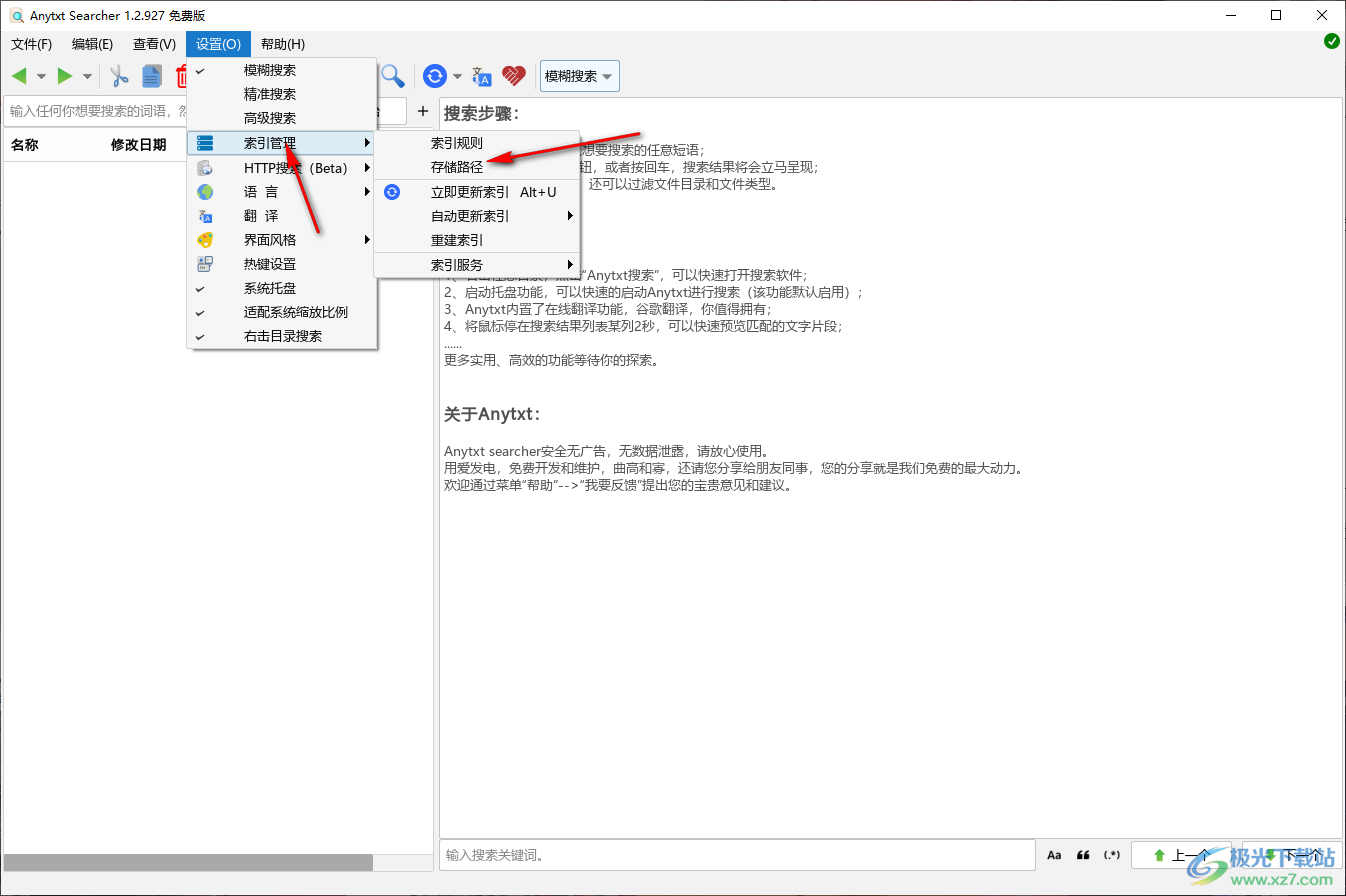1346x896 pixels.
Task: Click the green back arrow icon
Action: 19,76
